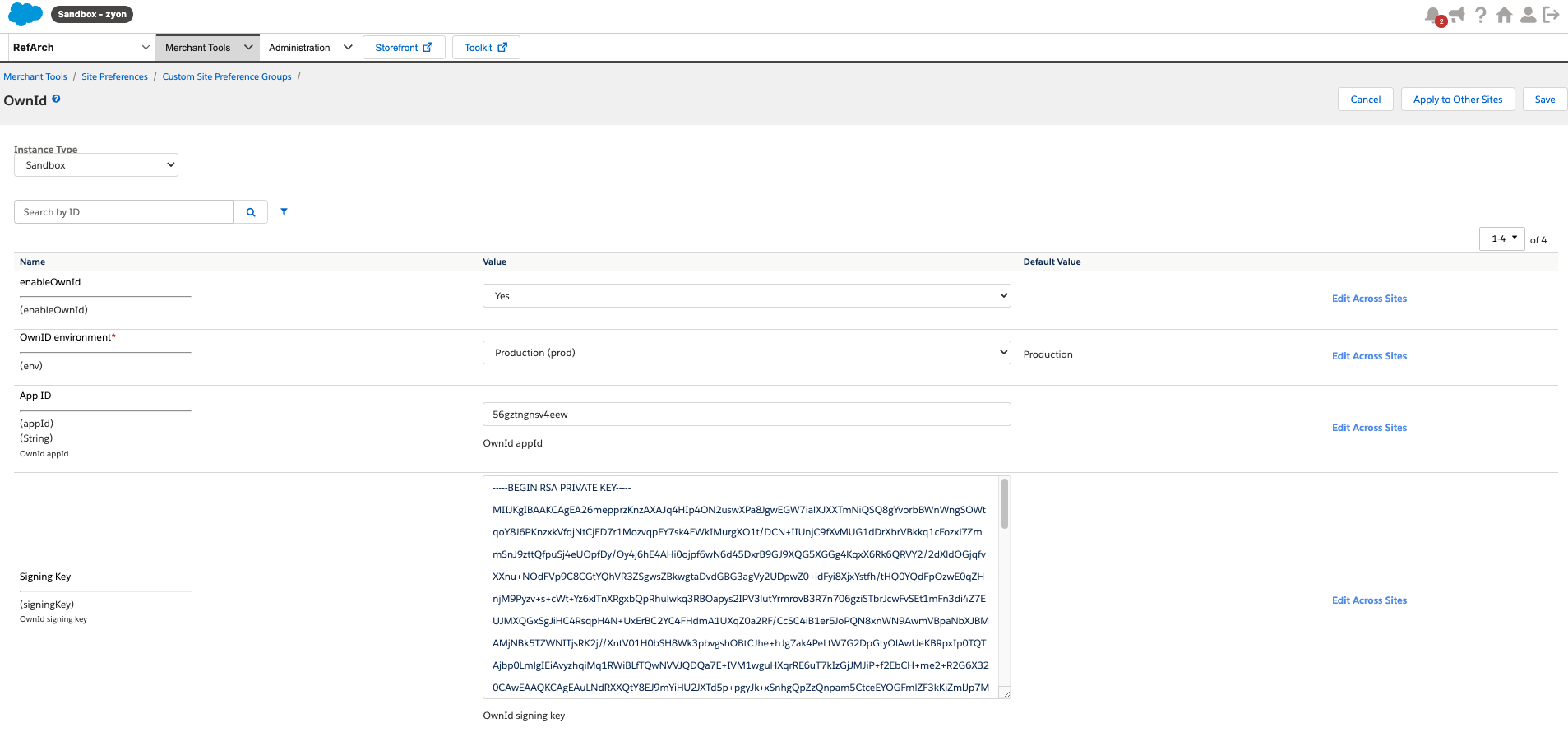Click the Value column header

(x=494, y=262)
